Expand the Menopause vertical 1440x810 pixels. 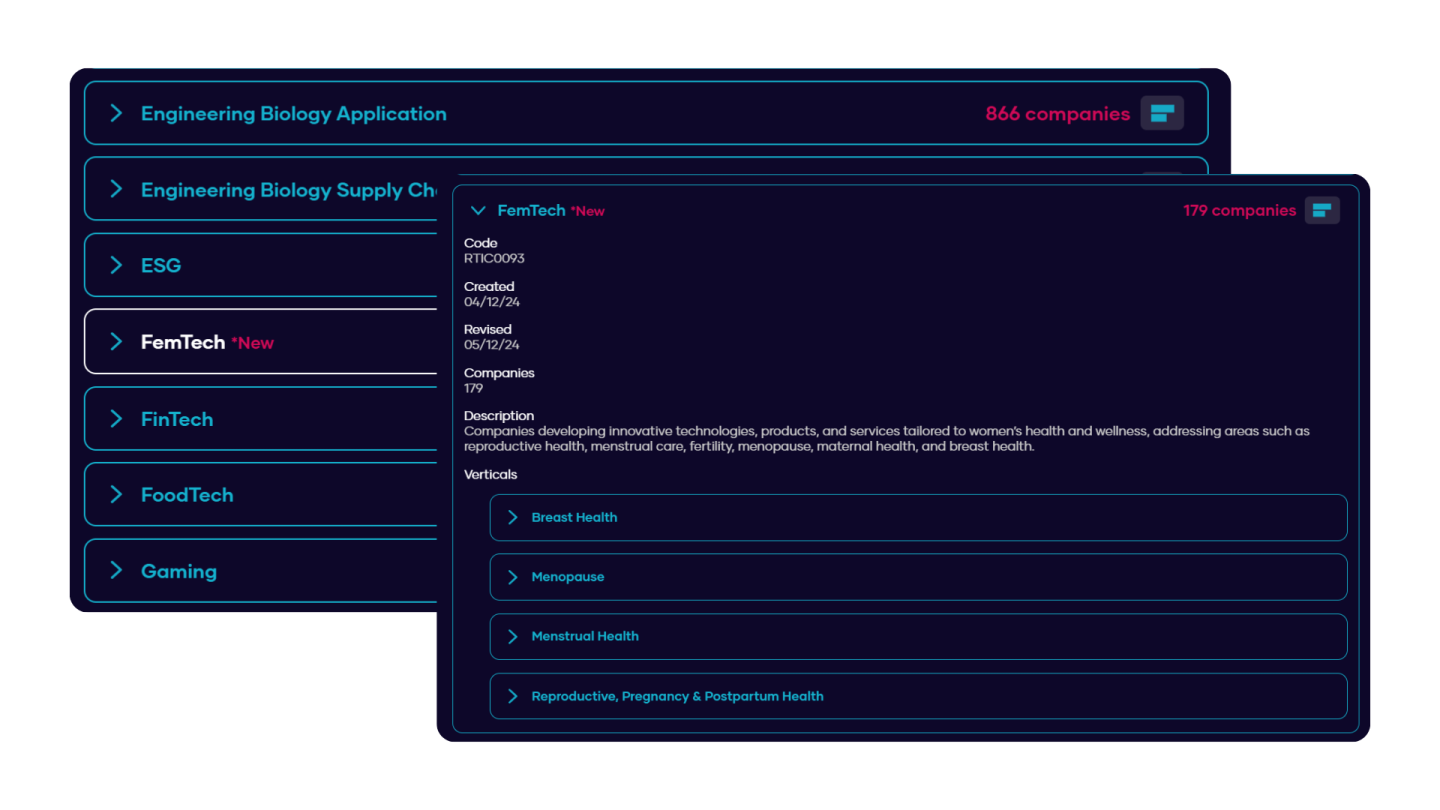tap(513, 577)
